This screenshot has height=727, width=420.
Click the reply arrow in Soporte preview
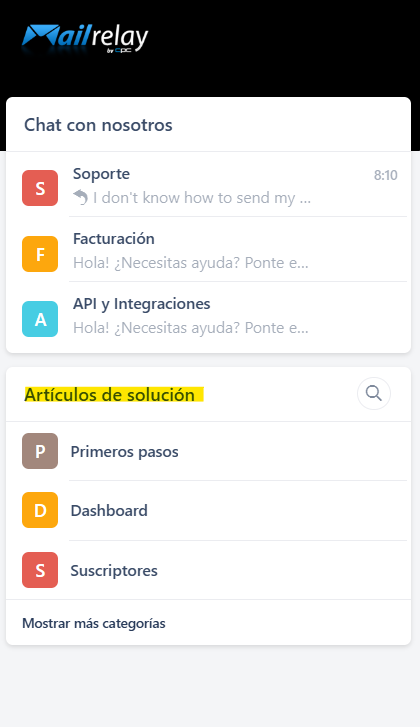[x=81, y=198]
